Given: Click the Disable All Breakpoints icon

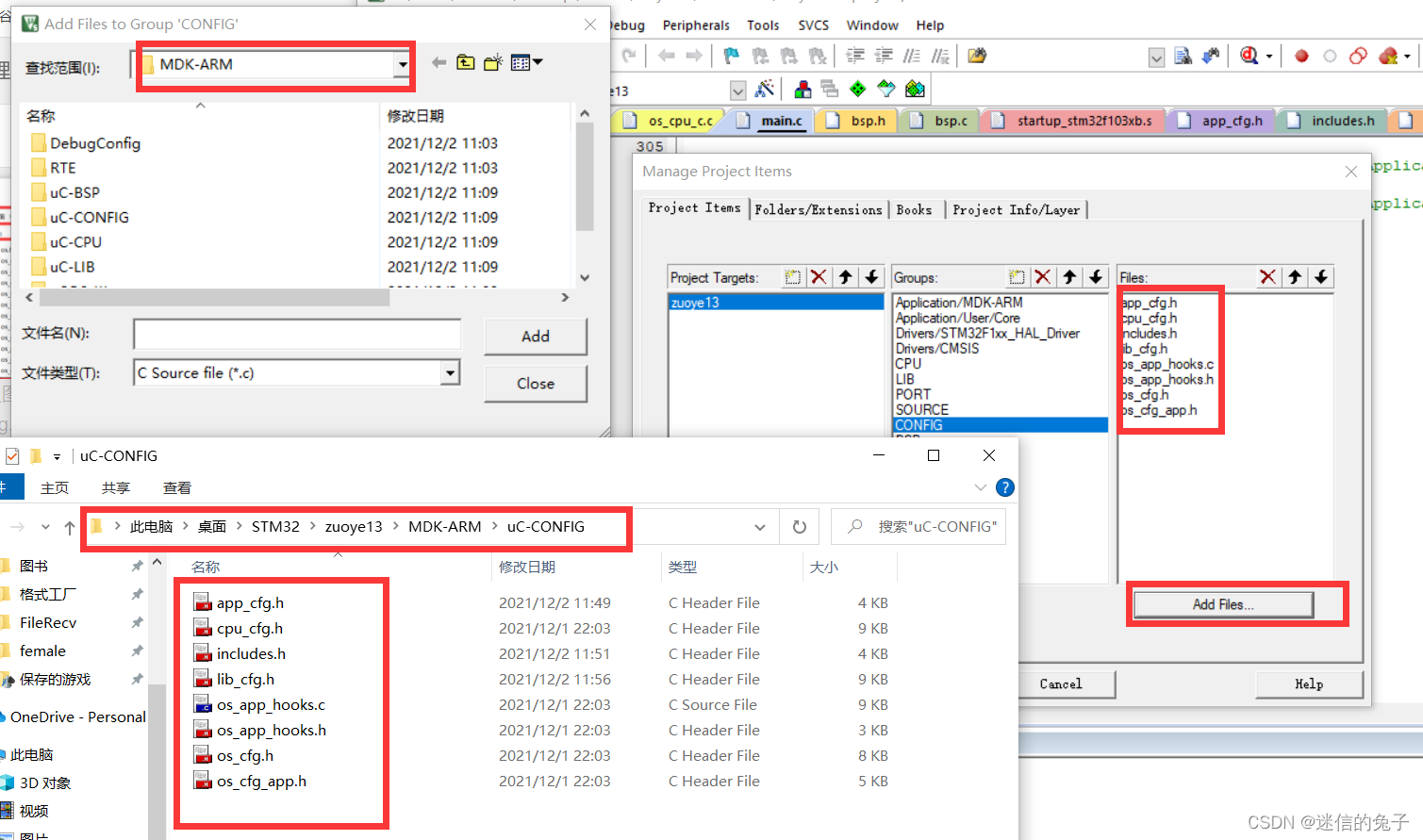Looking at the screenshot, I should 1358,56.
